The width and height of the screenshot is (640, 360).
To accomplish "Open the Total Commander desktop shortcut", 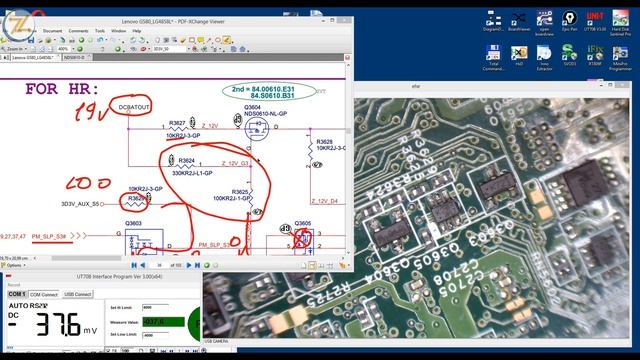I will point(493,58).
